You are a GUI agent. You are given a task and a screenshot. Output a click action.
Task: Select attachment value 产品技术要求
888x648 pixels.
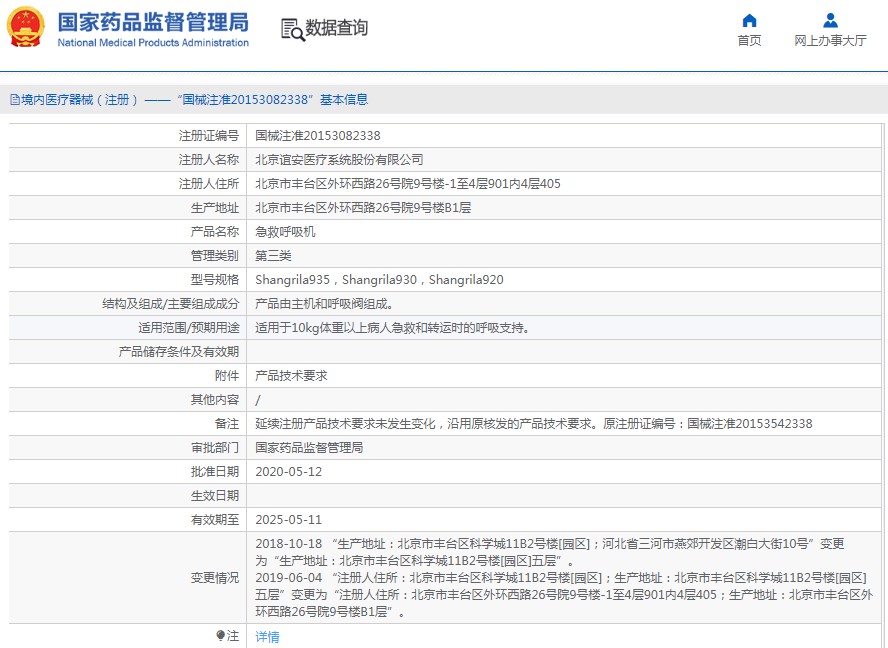pyautogui.click(x=291, y=376)
